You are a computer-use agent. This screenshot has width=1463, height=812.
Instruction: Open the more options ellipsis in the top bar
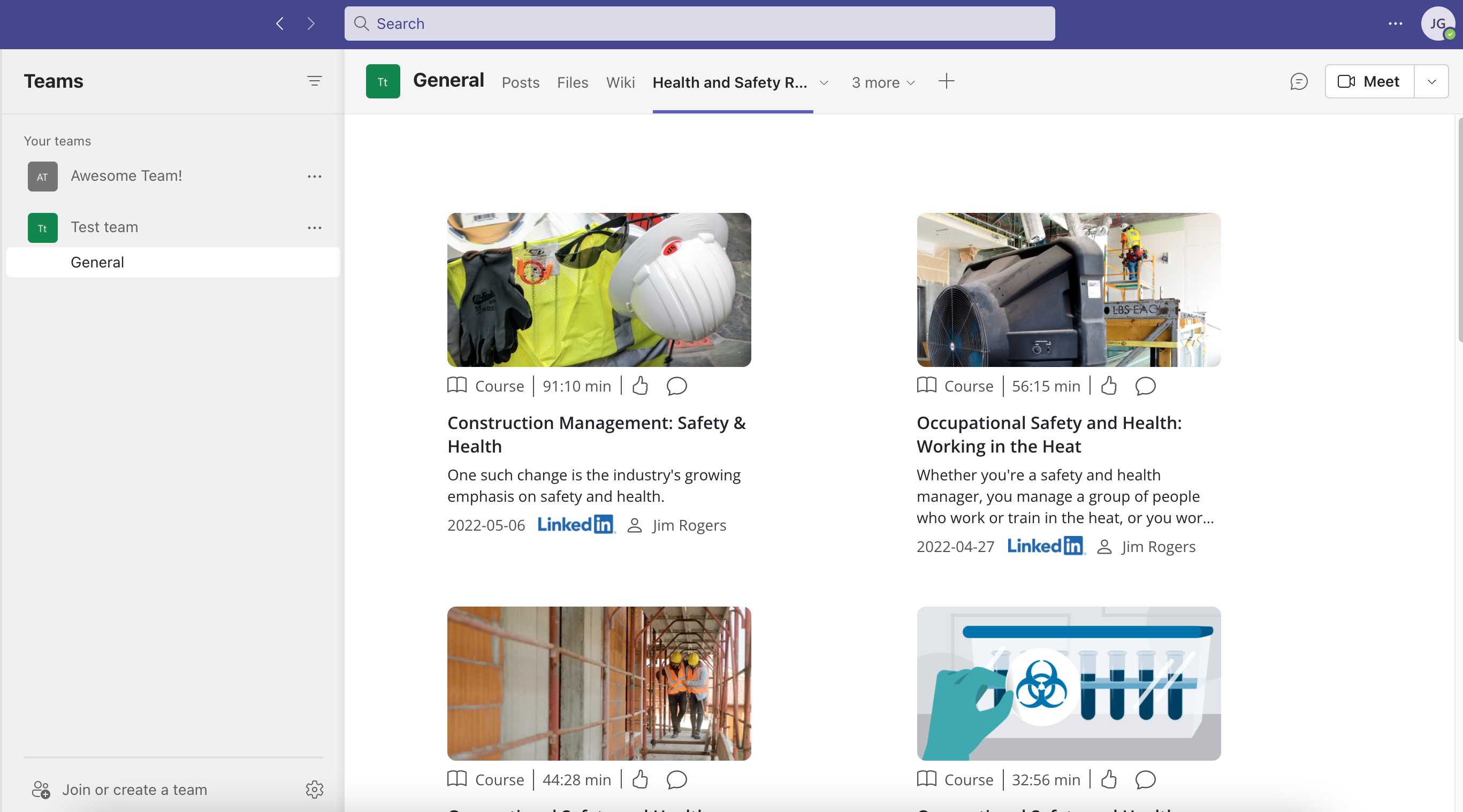pos(1396,24)
